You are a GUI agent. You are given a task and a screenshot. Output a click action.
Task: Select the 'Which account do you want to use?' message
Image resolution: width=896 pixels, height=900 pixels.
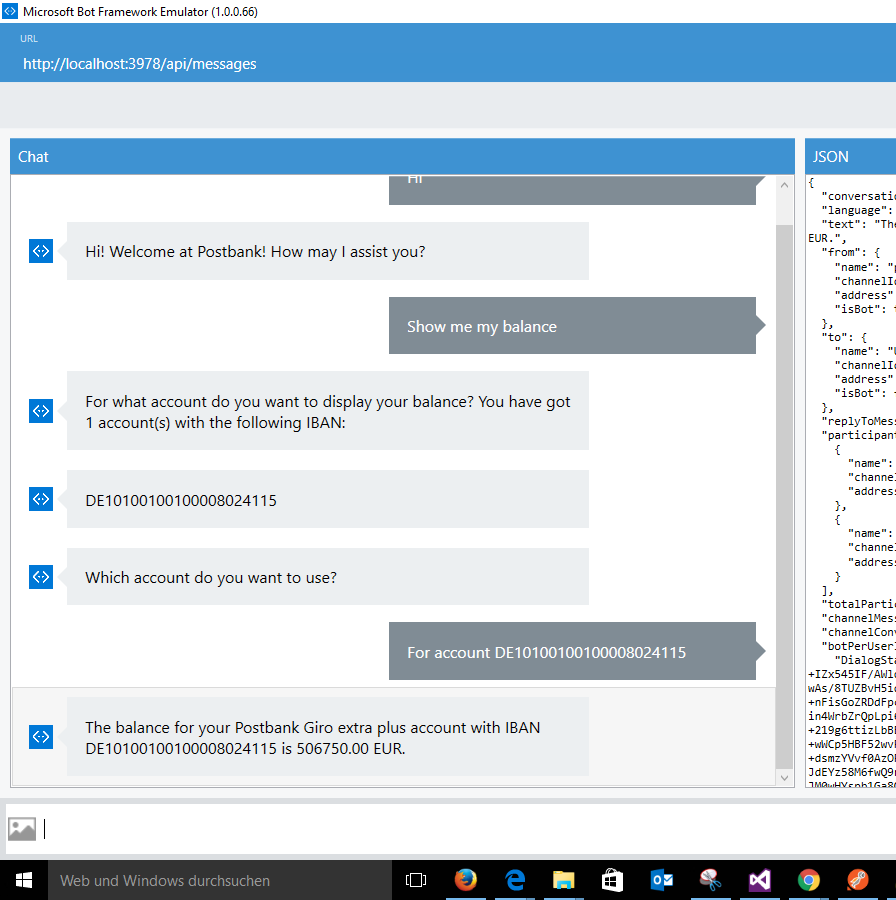(x=328, y=577)
